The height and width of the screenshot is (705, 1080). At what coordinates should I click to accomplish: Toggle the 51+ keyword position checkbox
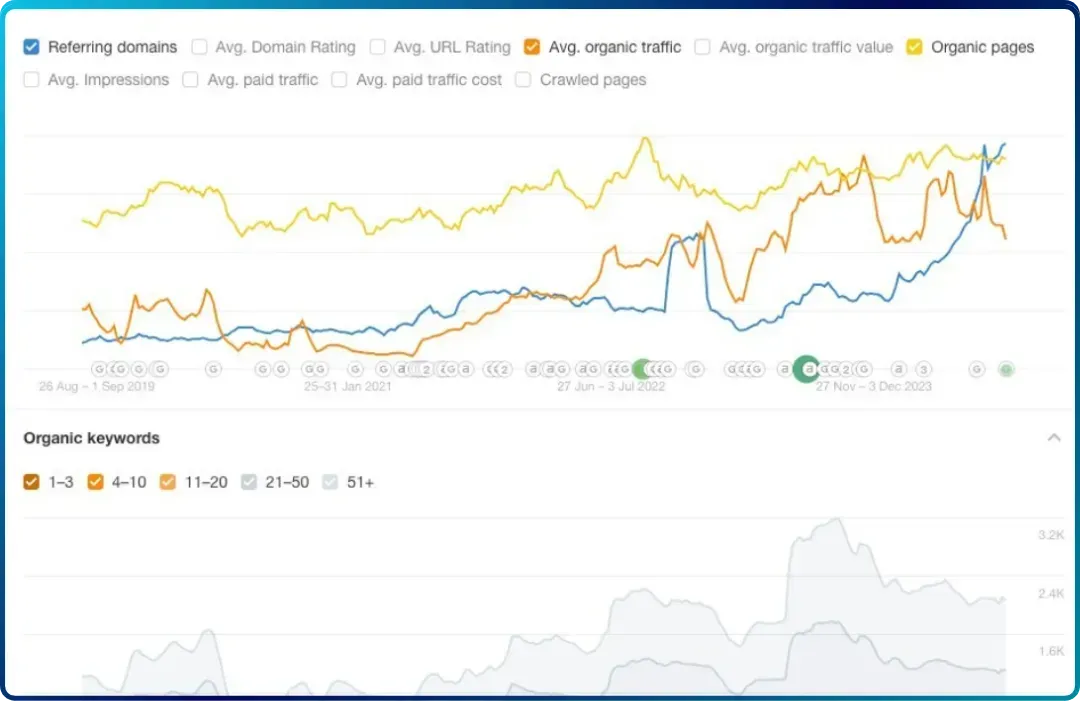[x=330, y=482]
